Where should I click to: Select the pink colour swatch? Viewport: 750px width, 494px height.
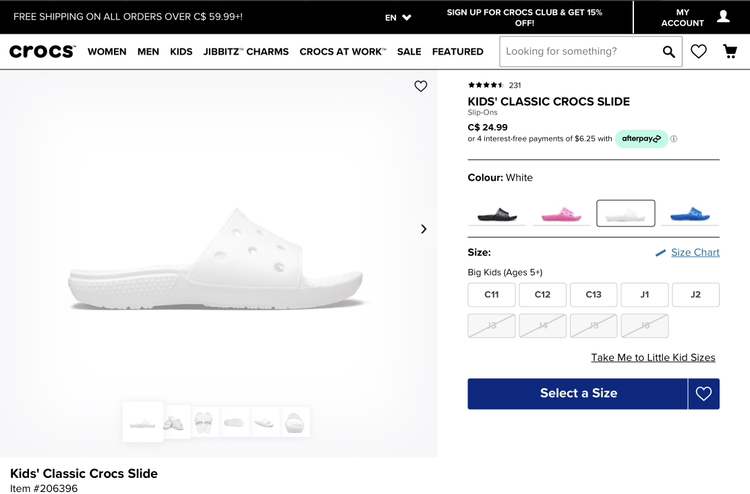click(561, 214)
